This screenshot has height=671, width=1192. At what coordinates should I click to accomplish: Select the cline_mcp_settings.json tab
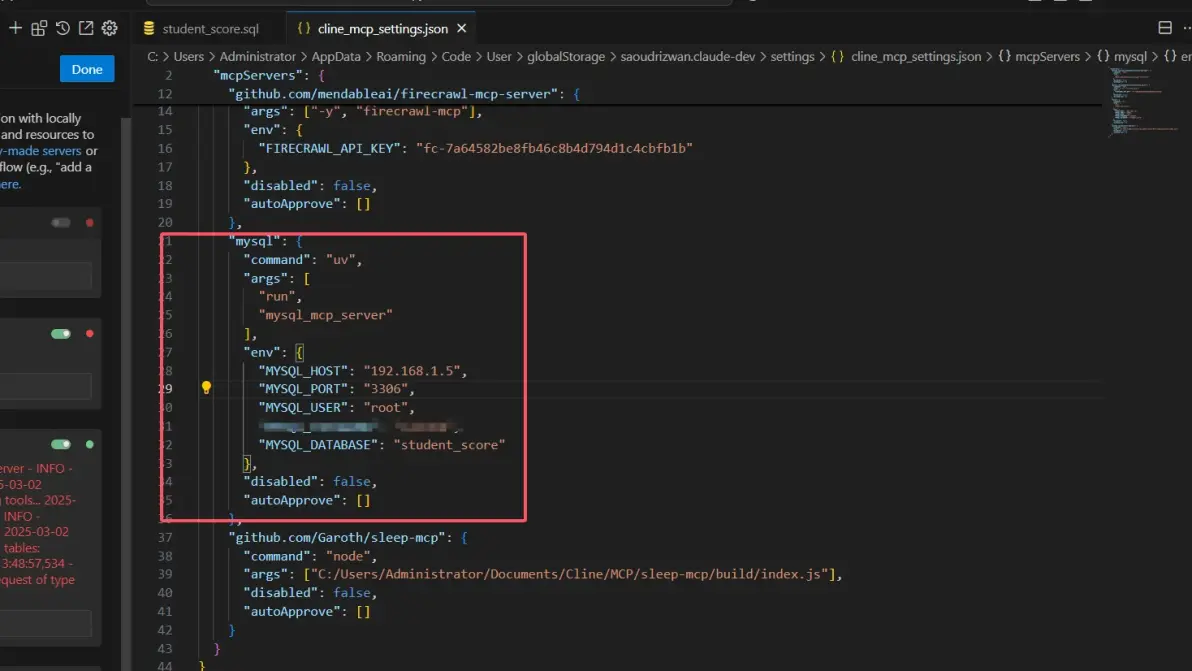click(x=382, y=29)
